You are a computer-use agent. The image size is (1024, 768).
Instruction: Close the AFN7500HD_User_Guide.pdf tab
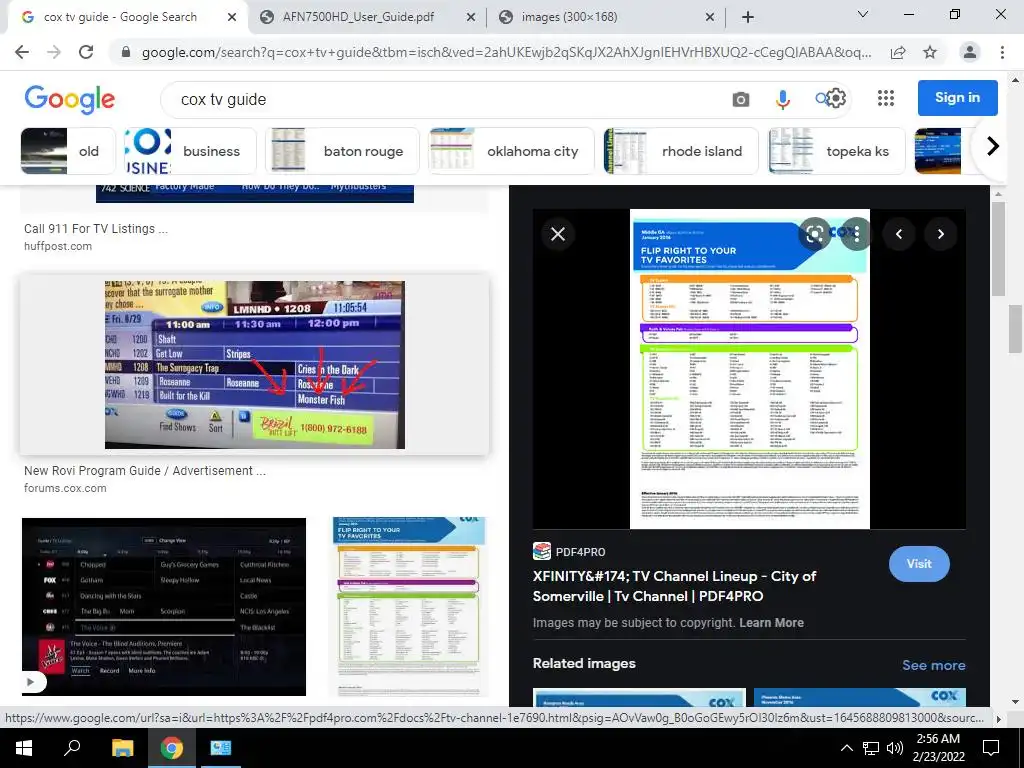point(471,18)
